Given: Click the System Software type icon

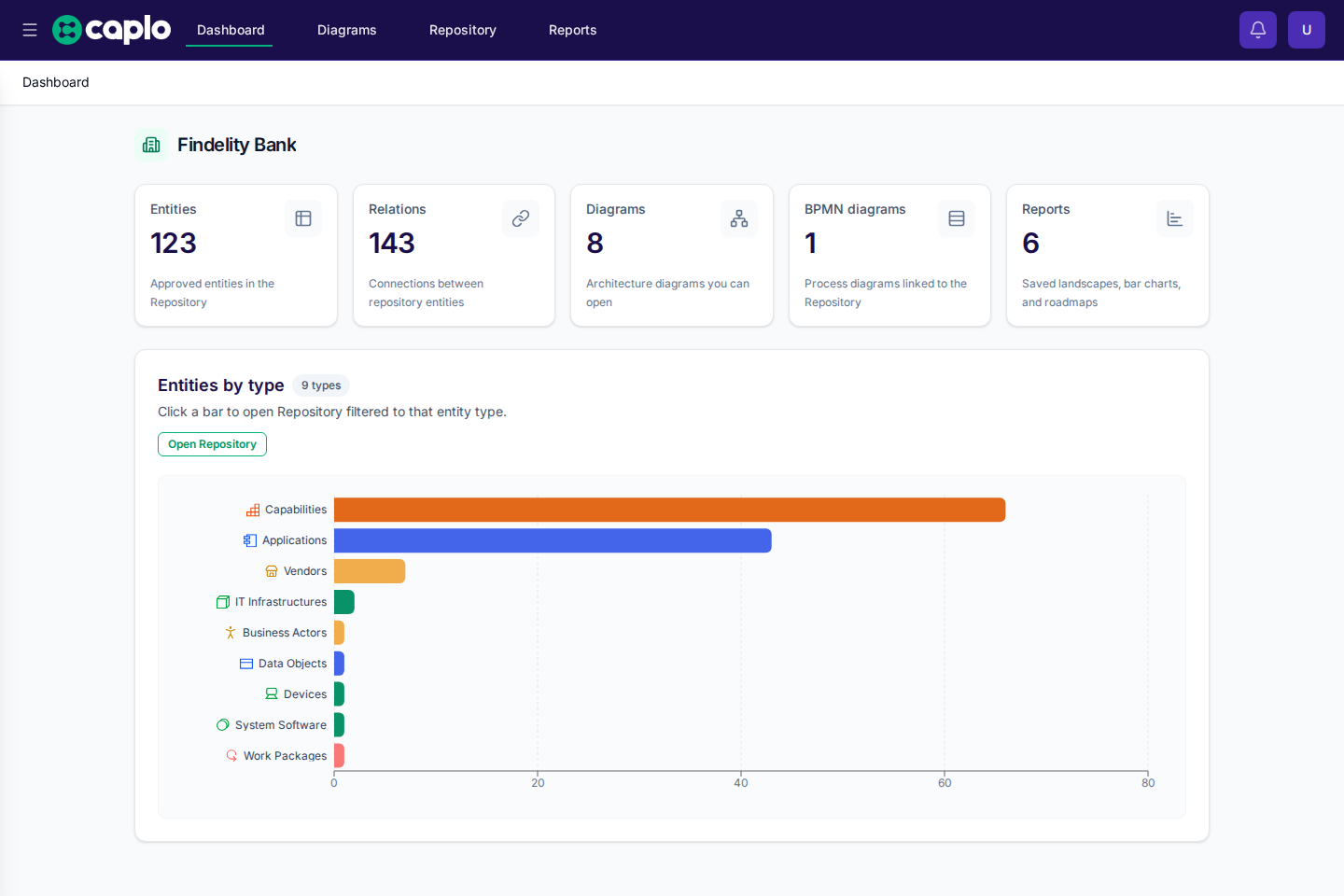Looking at the screenshot, I should click(223, 725).
